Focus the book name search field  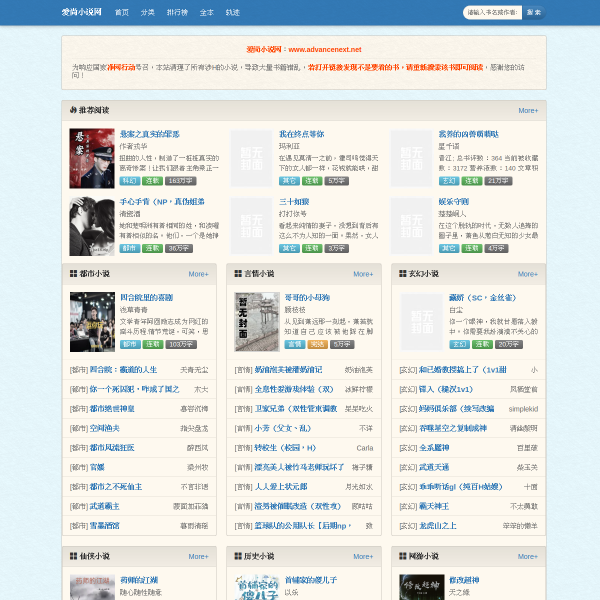pos(492,13)
